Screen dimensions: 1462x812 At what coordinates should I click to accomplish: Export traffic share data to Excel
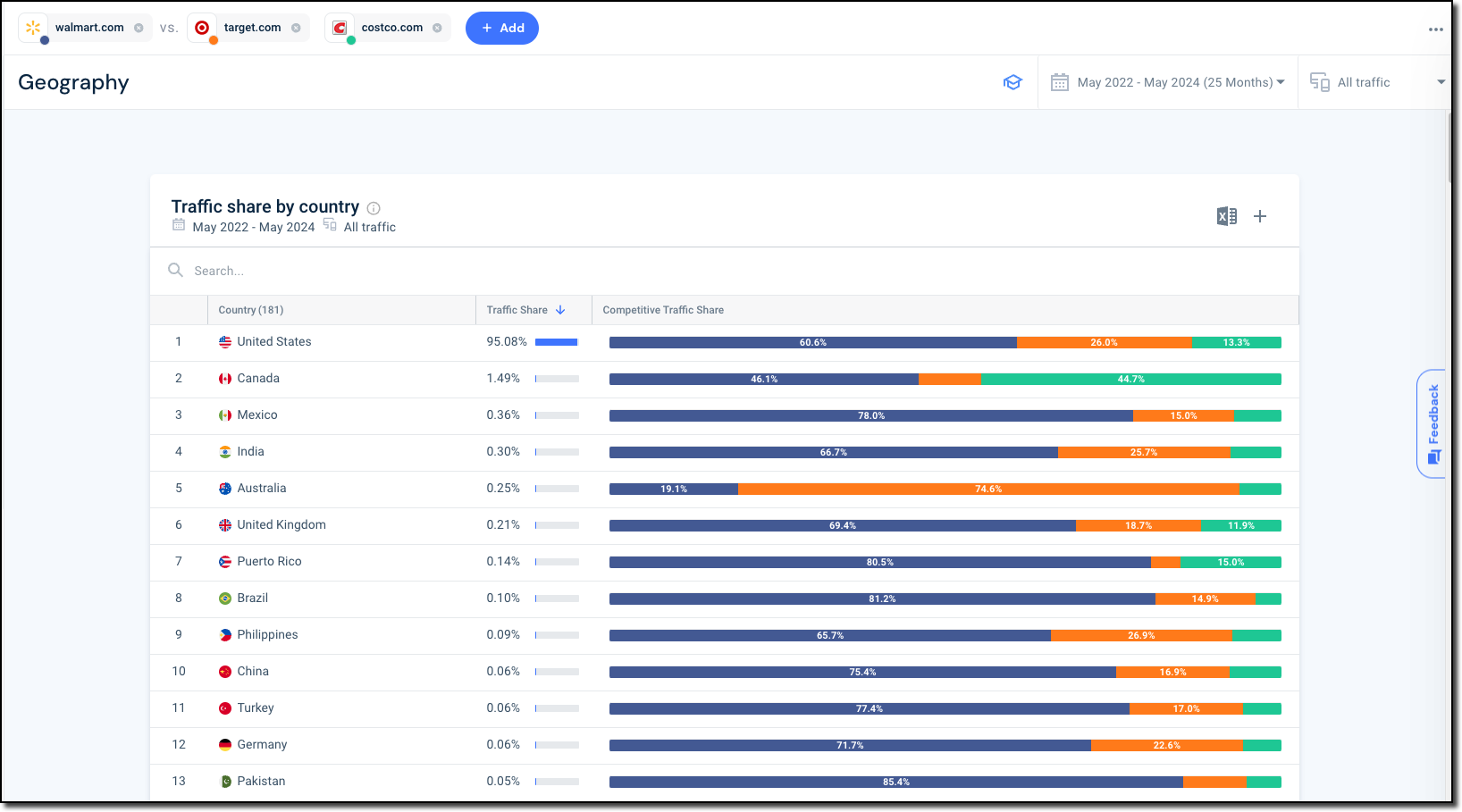[1226, 216]
